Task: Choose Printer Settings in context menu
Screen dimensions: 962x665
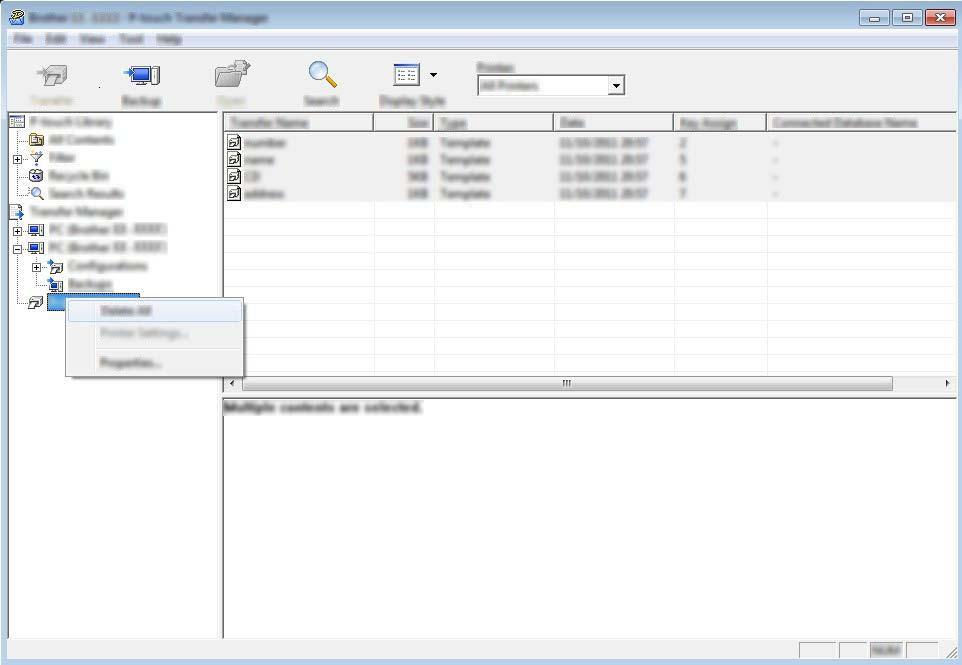Action: pos(155,333)
